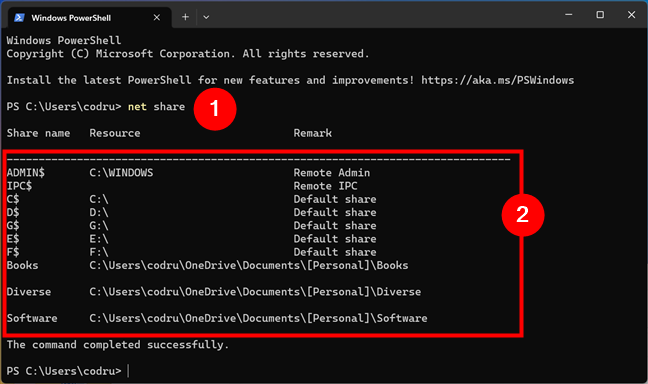Click the C$ share name
648x384 pixels.
click(13, 199)
